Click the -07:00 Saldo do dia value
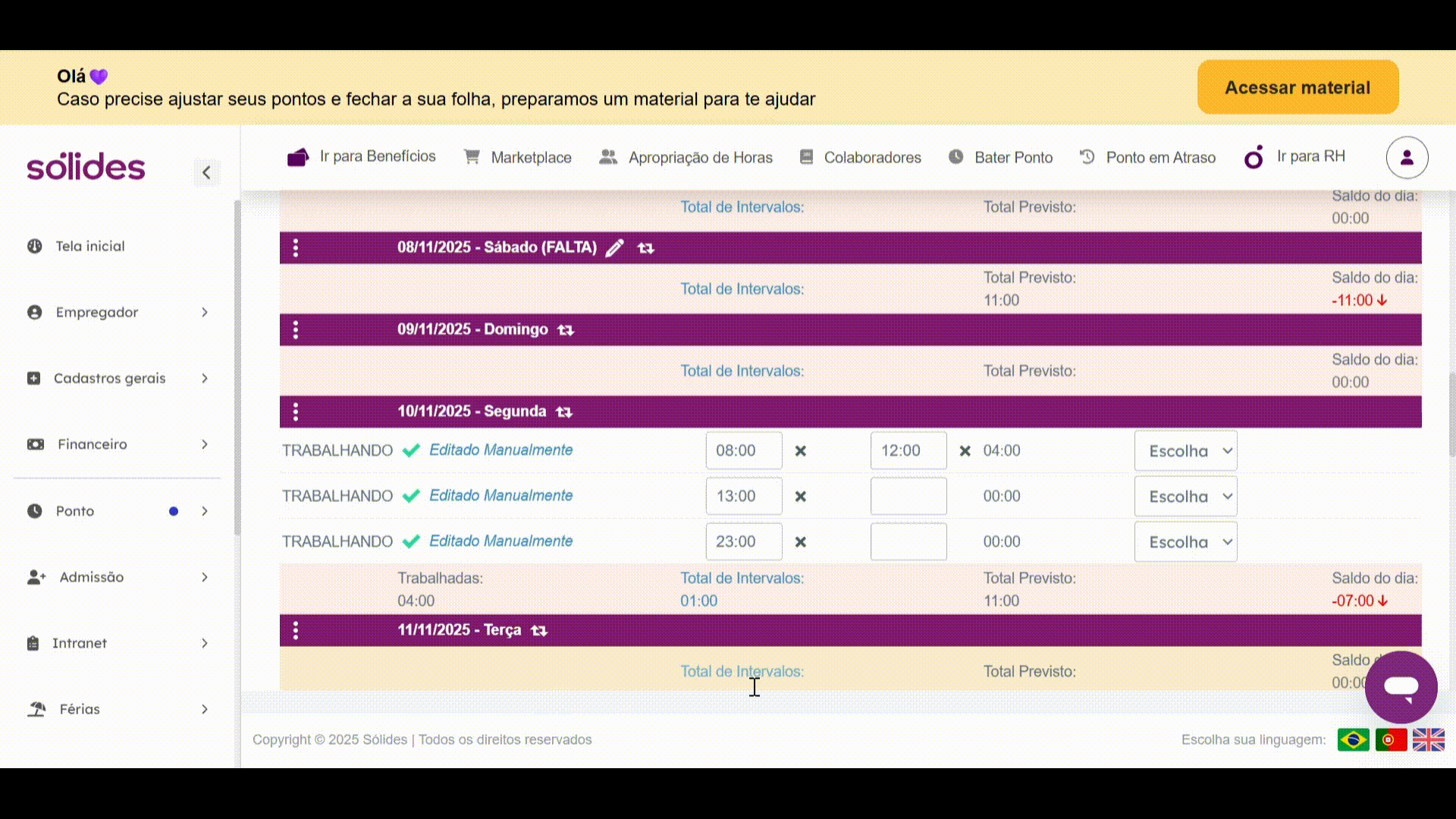Viewport: 1456px width, 819px height. click(1360, 601)
